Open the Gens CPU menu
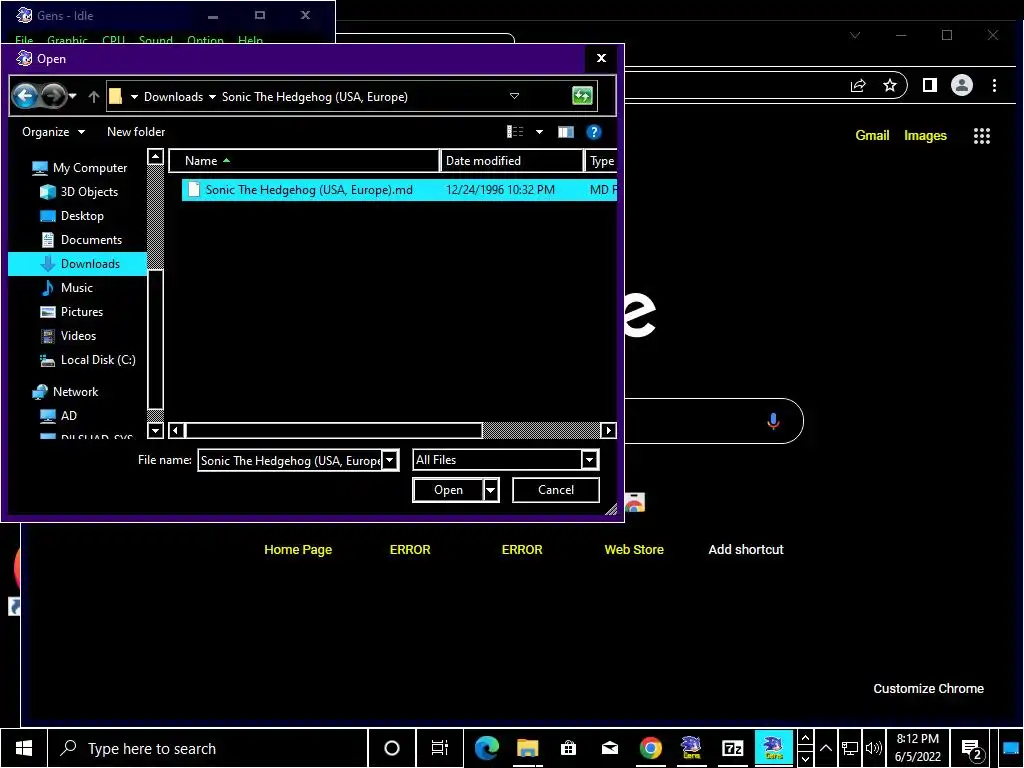The image size is (1024, 768). 113,39
